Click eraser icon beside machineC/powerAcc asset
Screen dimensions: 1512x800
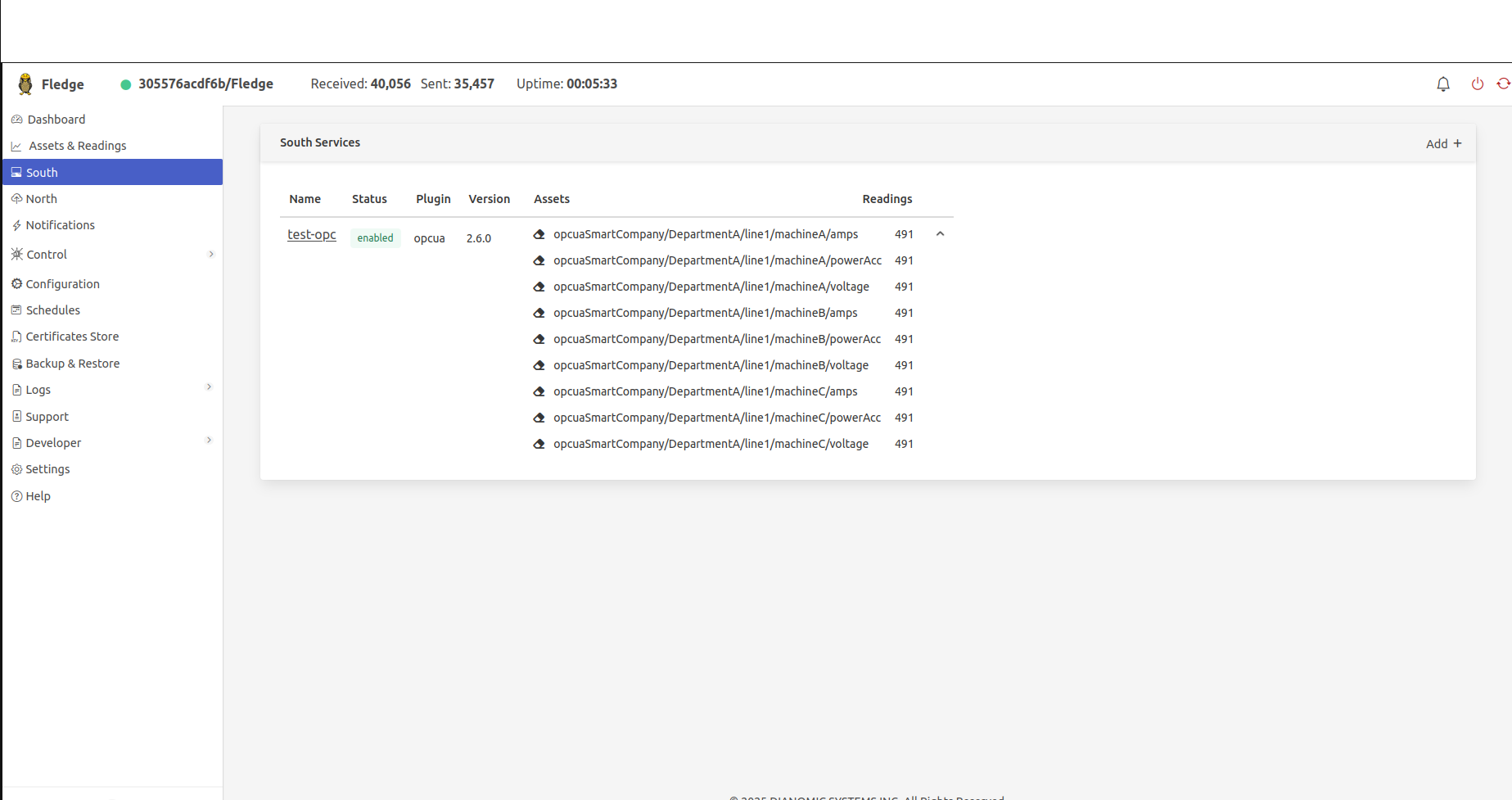tap(539, 418)
